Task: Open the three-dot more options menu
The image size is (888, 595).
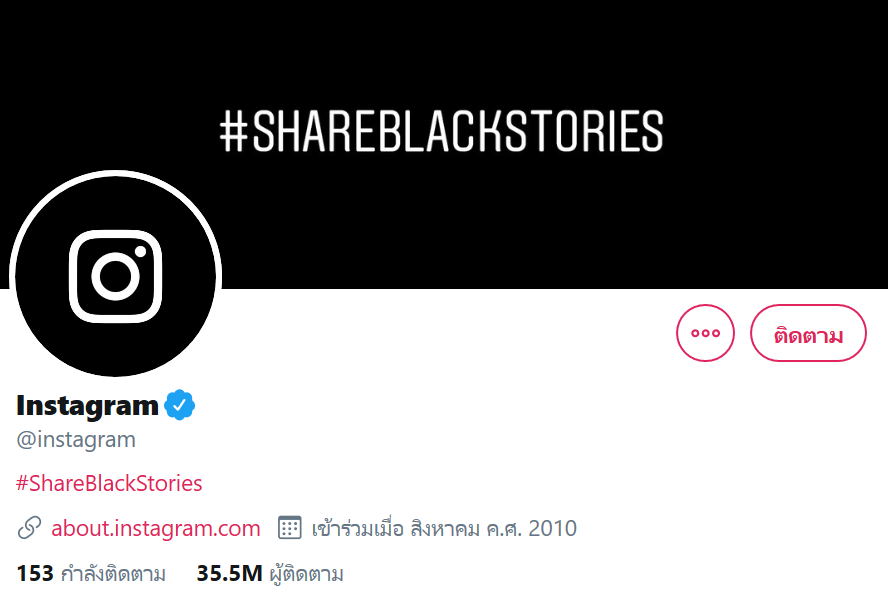Action: (x=705, y=333)
